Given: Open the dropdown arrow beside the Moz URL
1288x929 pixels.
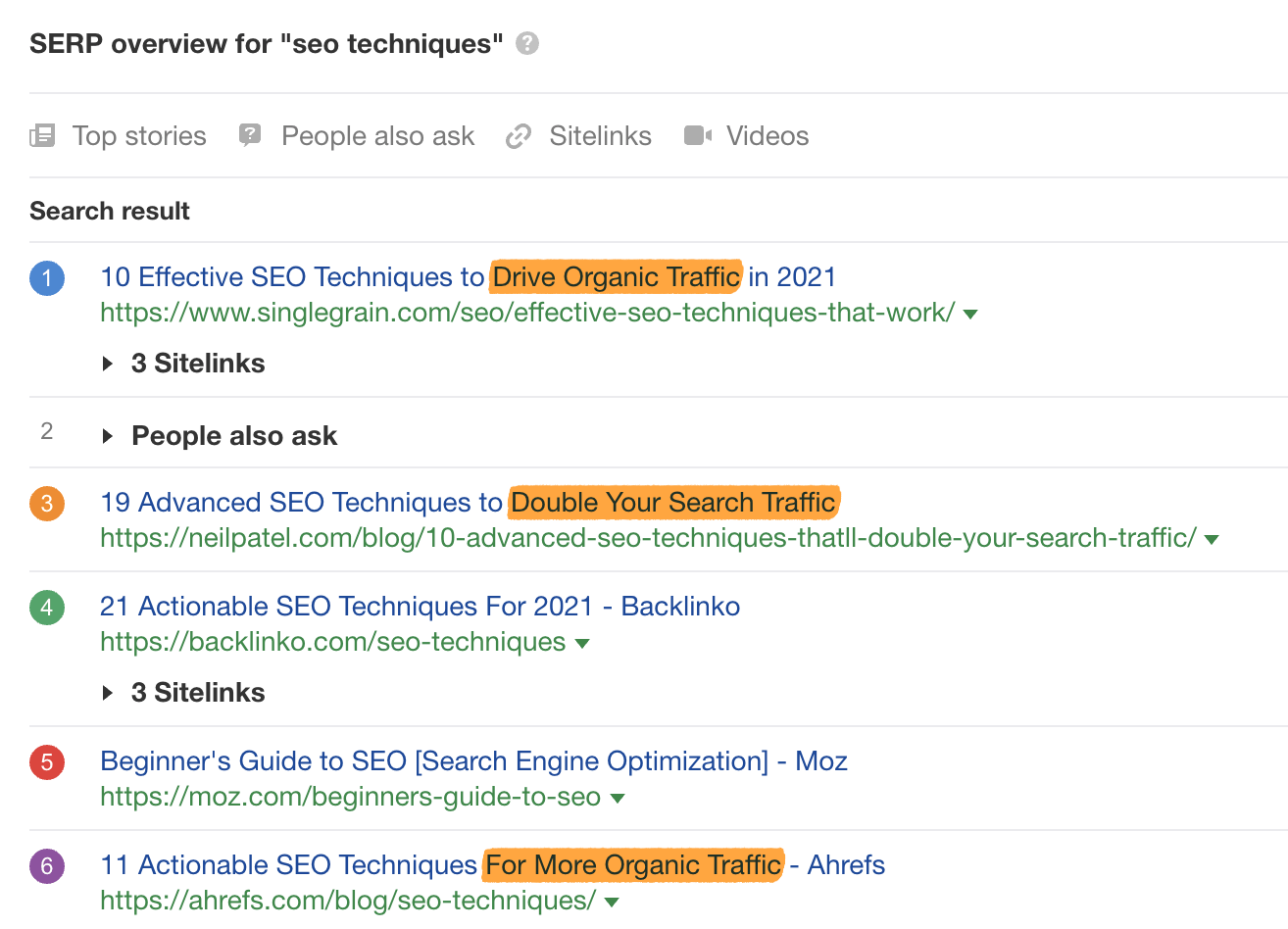Looking at the screenshot, I should point(618,798).
